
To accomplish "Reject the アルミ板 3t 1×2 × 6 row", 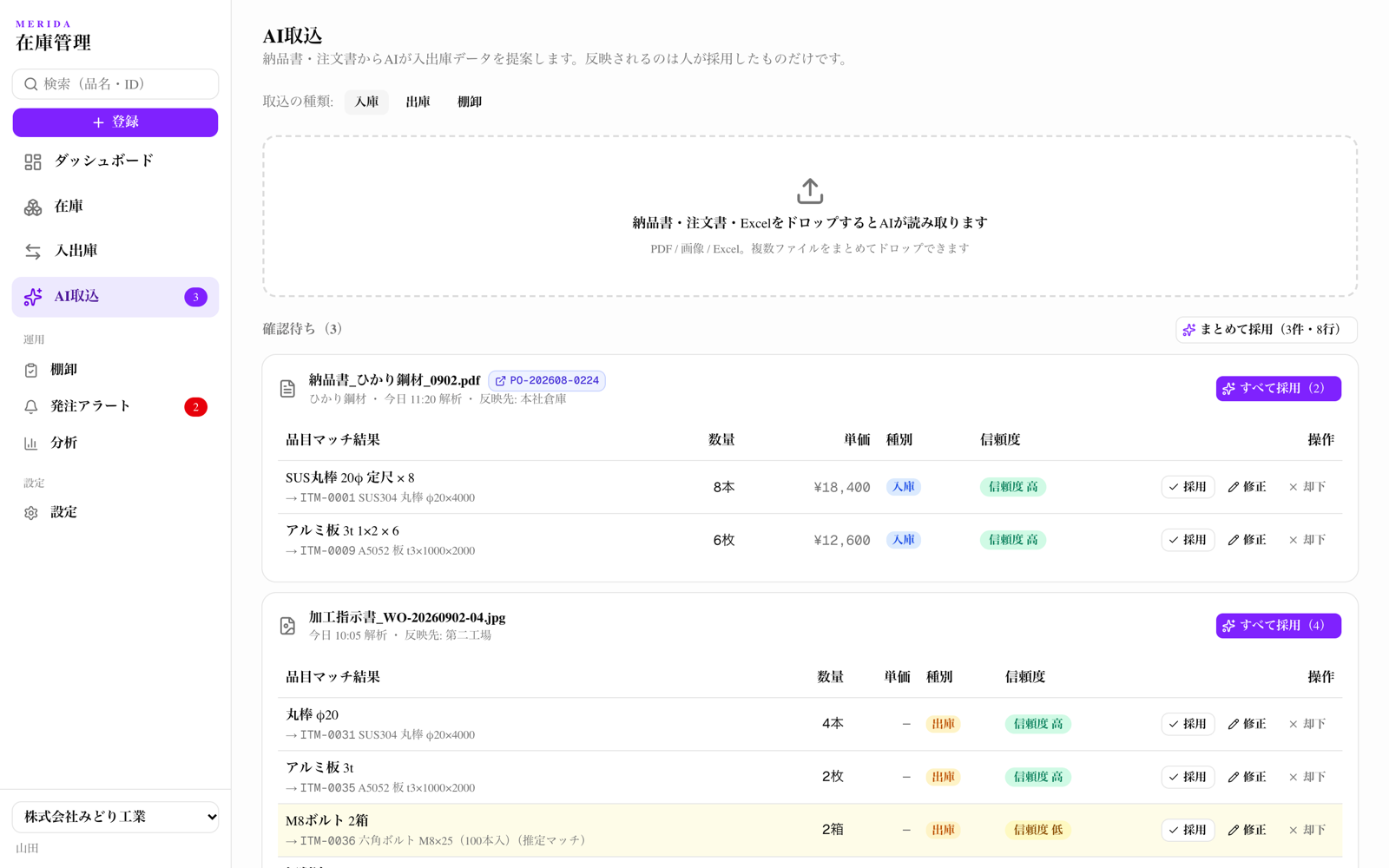I will [x=1307, y=540].
